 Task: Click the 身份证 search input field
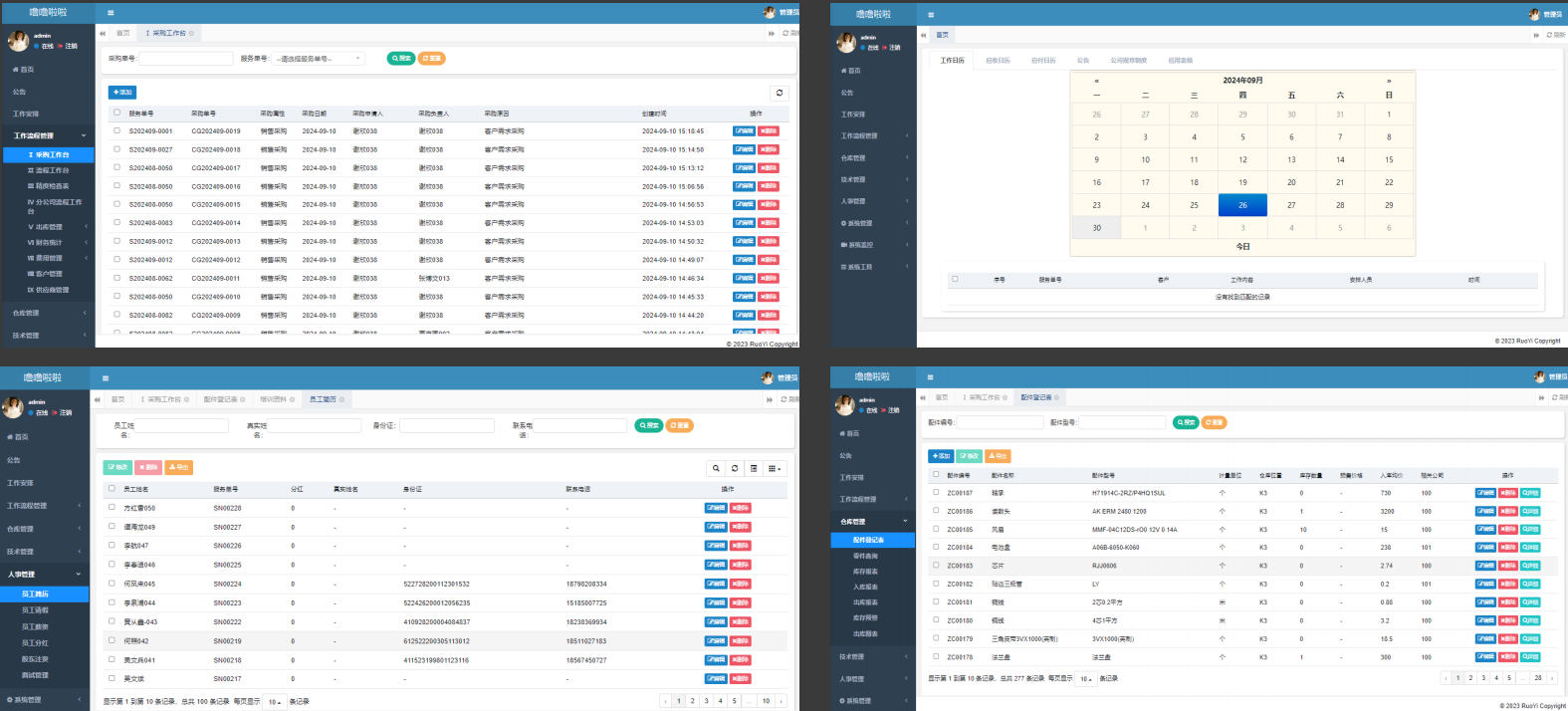point(447,426)
